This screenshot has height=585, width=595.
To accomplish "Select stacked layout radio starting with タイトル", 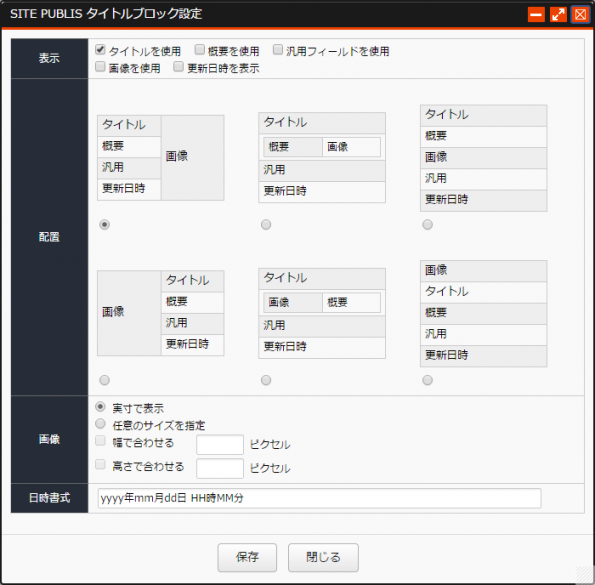I will point(427,225).
